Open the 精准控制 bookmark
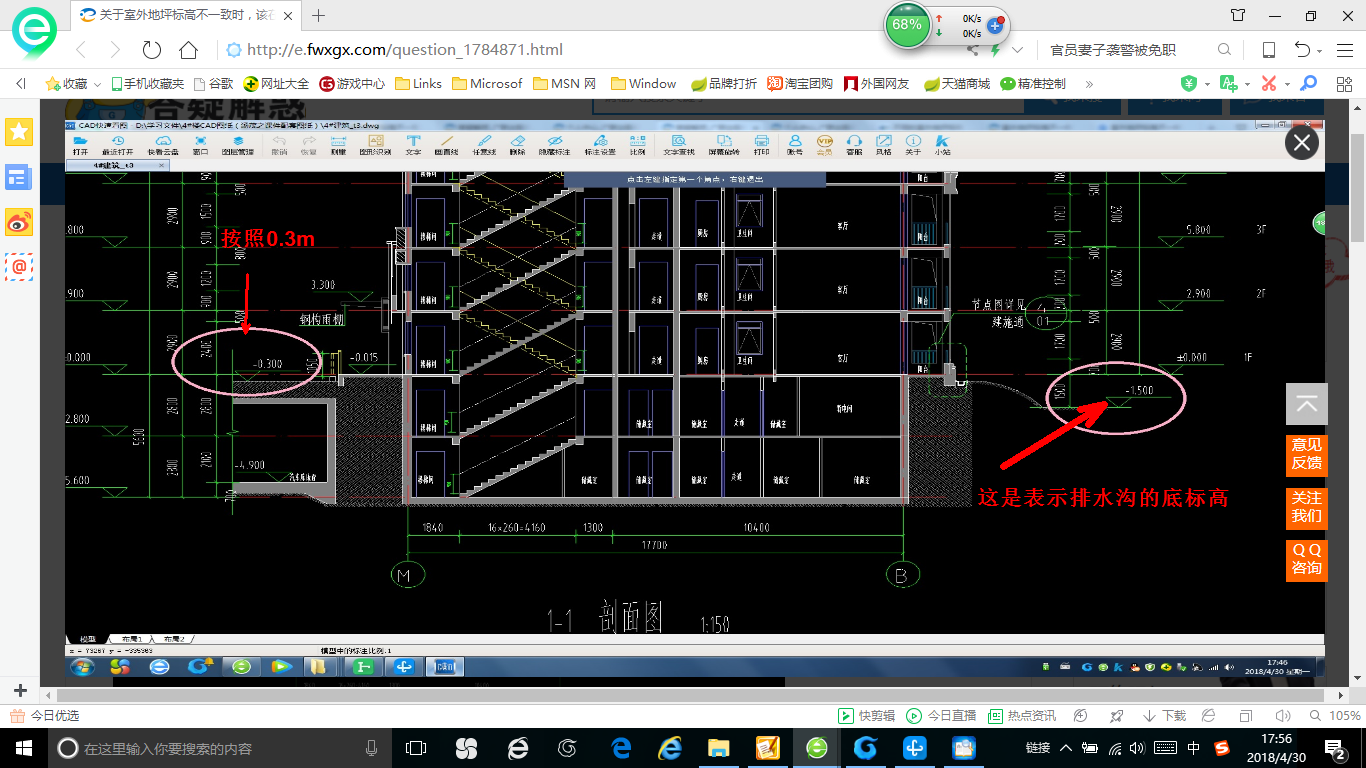Viewport: 1366px width, 768px height. pos(1033,84)
